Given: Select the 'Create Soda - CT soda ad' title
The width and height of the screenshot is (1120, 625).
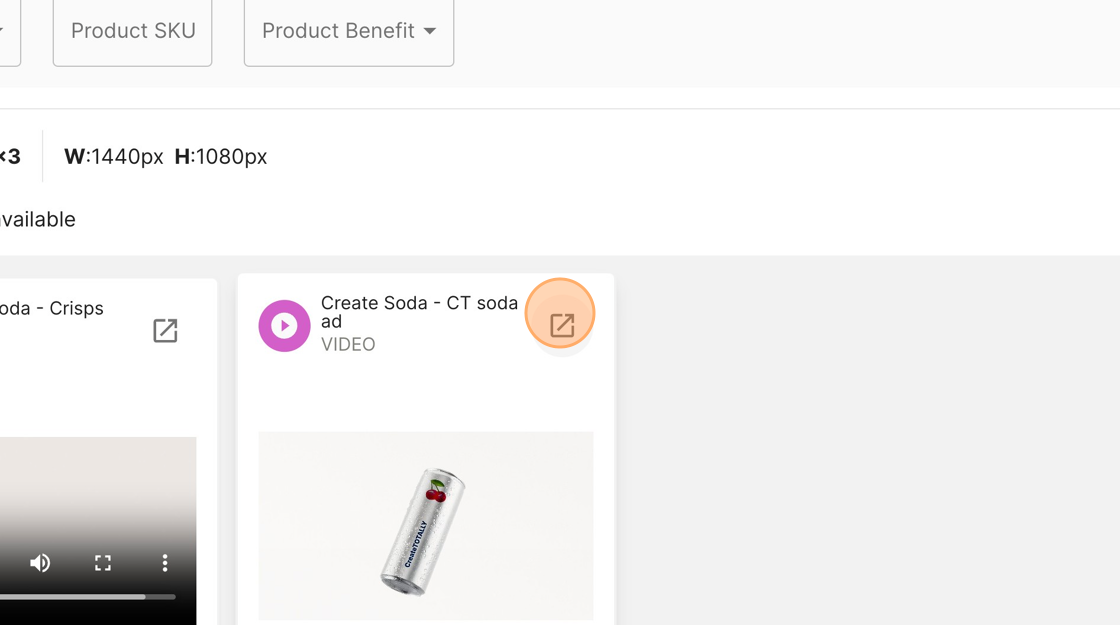Looking at the screenshot, I should tap(419, 312).
